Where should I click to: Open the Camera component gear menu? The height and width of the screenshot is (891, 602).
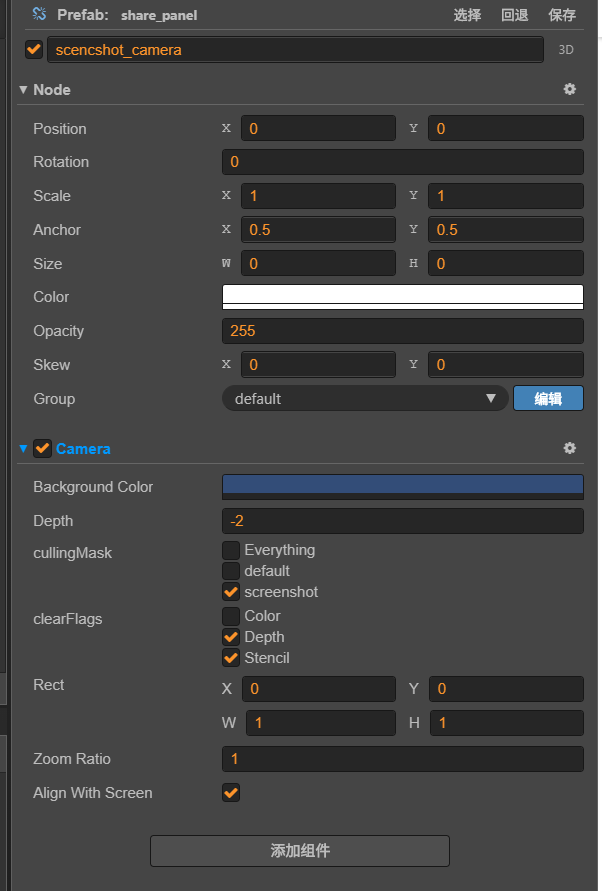tap(570, 448)
